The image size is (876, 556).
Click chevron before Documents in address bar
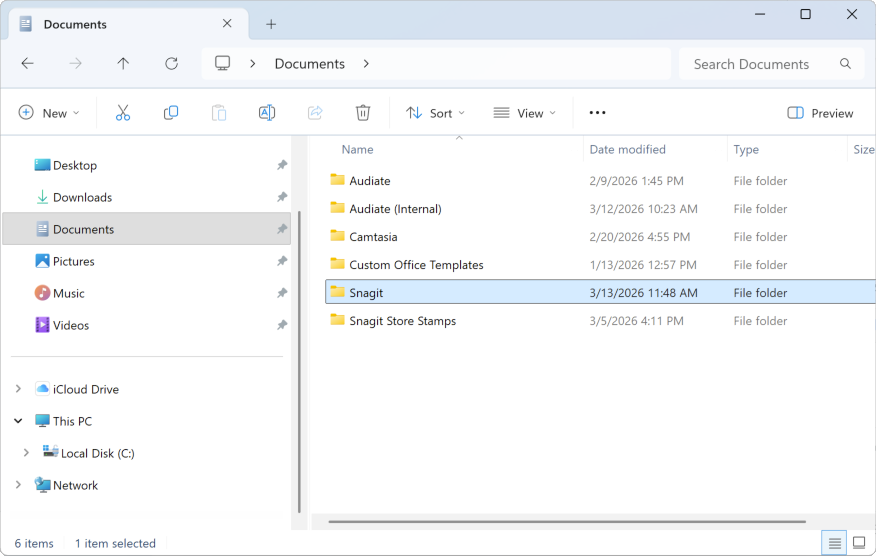pos(253,64)
